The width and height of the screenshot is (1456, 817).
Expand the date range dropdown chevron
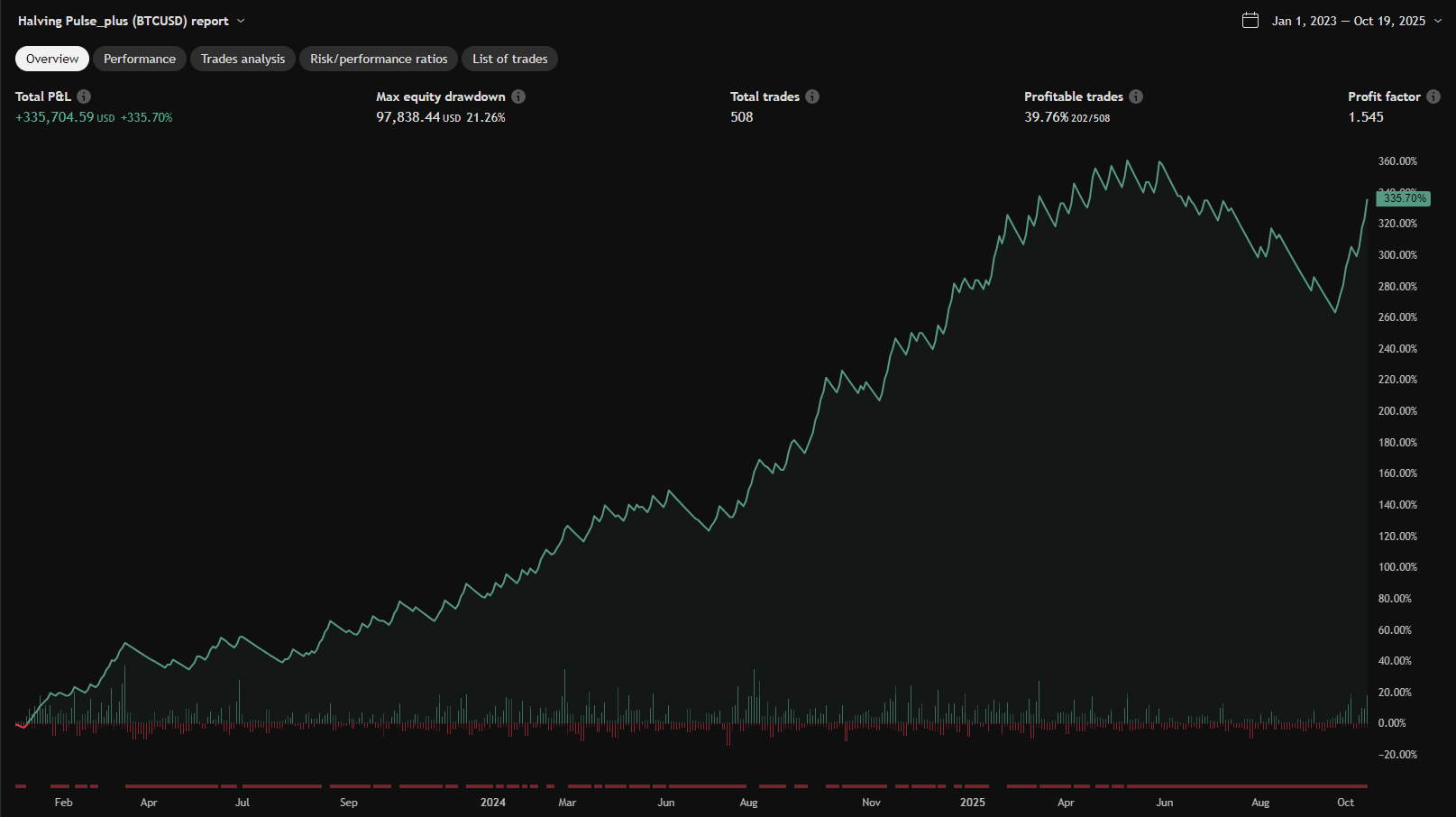pyautogui.click(x=1438, y=21)
